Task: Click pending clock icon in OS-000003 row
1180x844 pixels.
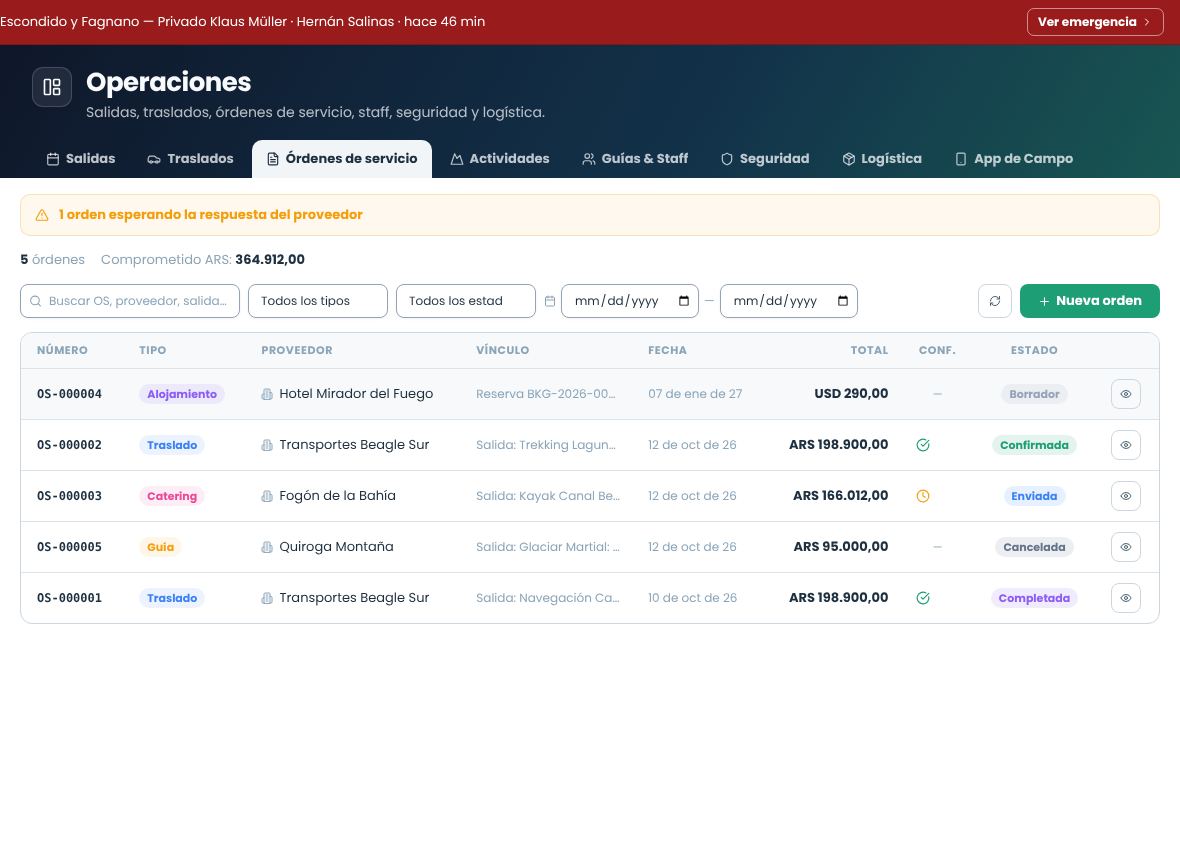Action: 923,496
